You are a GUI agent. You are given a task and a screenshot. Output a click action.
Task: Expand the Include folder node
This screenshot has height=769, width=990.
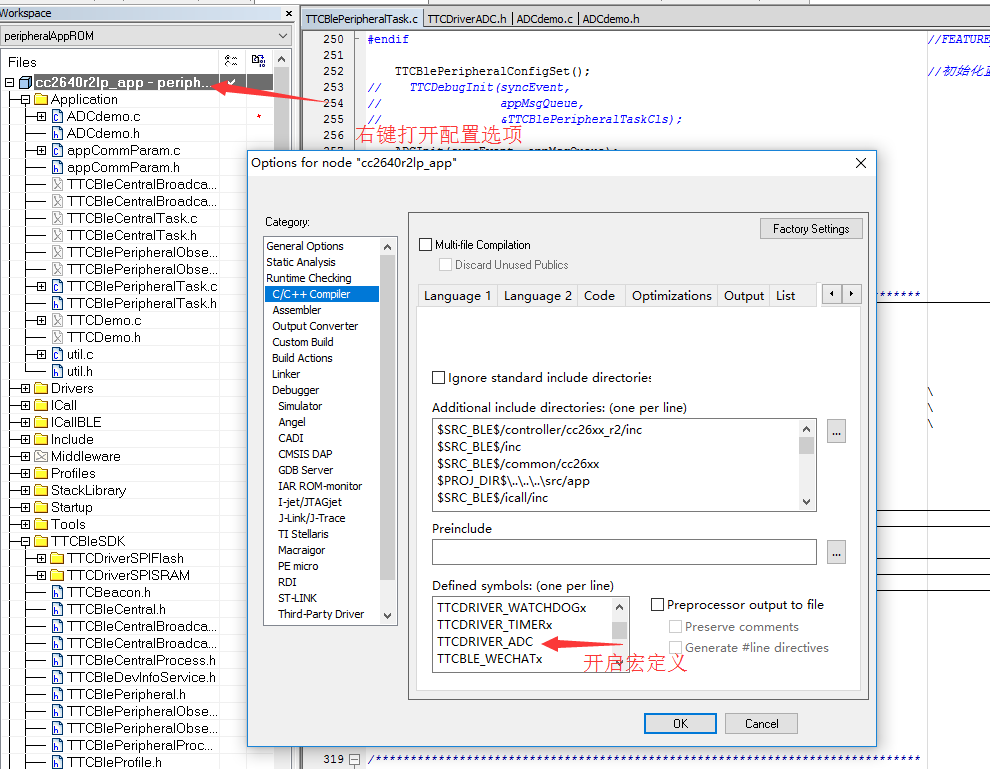click(25, 439)
